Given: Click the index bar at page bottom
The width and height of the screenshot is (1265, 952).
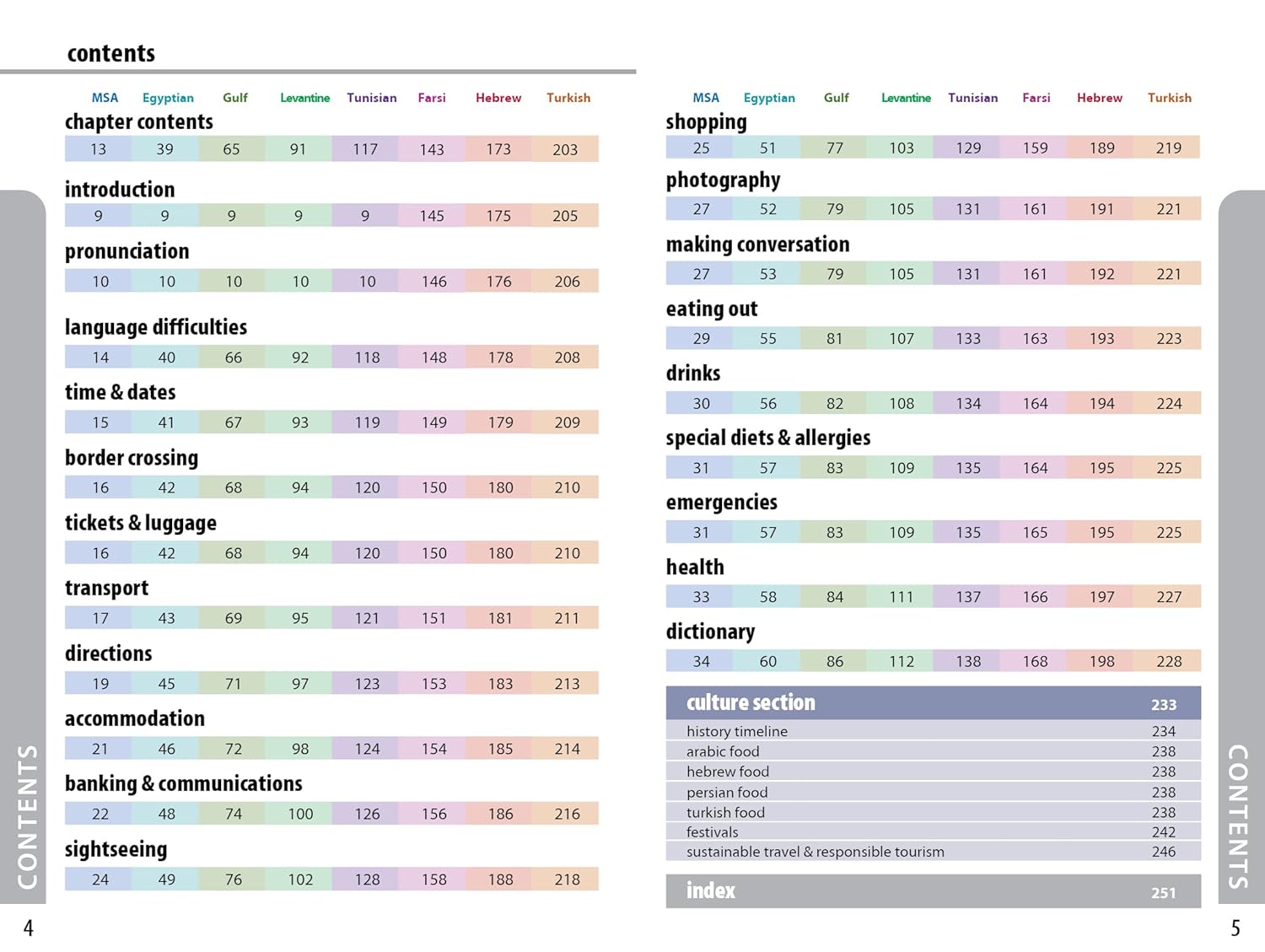Looking at the screenshot, I should click(x=932, y=891).
